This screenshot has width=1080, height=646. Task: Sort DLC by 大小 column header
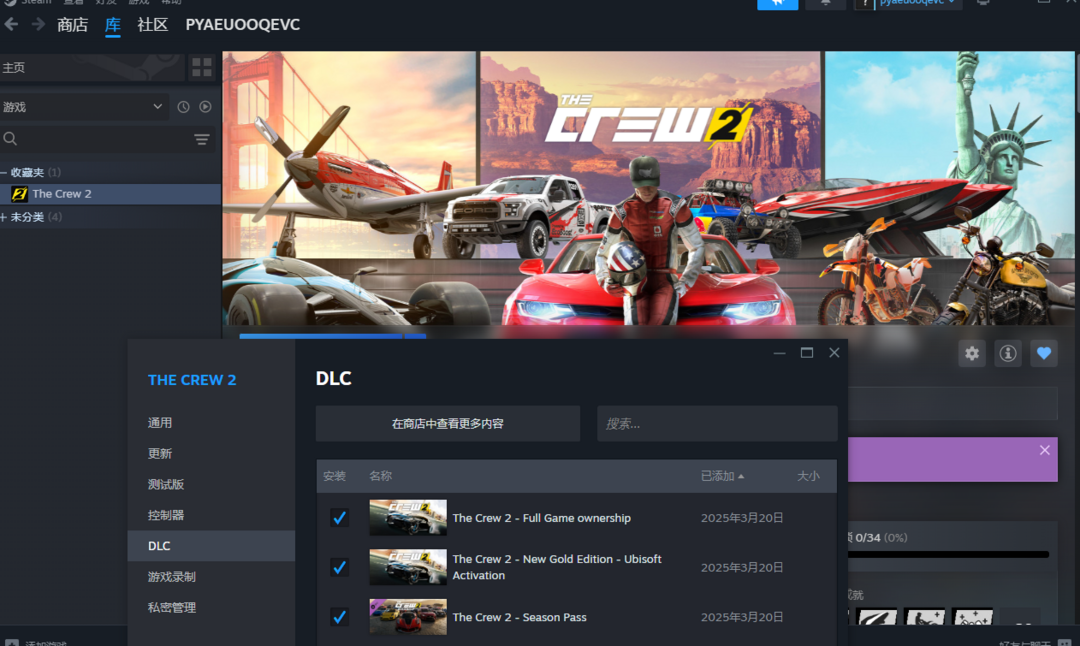click(808, 476)
